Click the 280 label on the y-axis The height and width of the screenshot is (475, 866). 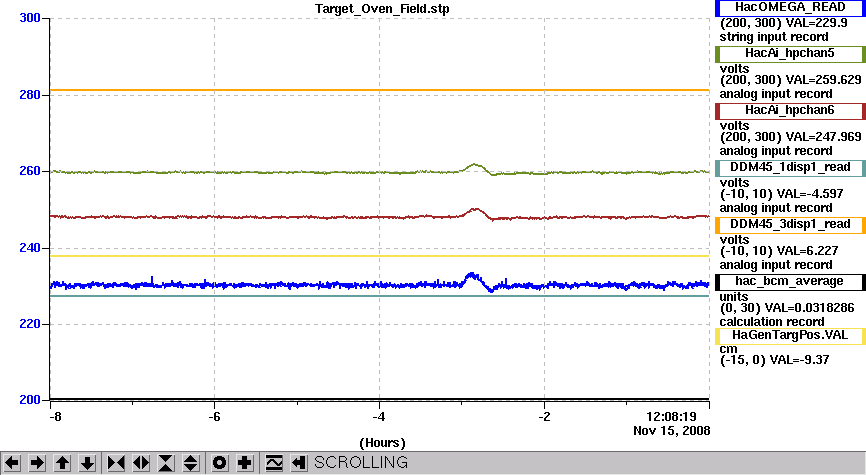click(x=30, y=95)
